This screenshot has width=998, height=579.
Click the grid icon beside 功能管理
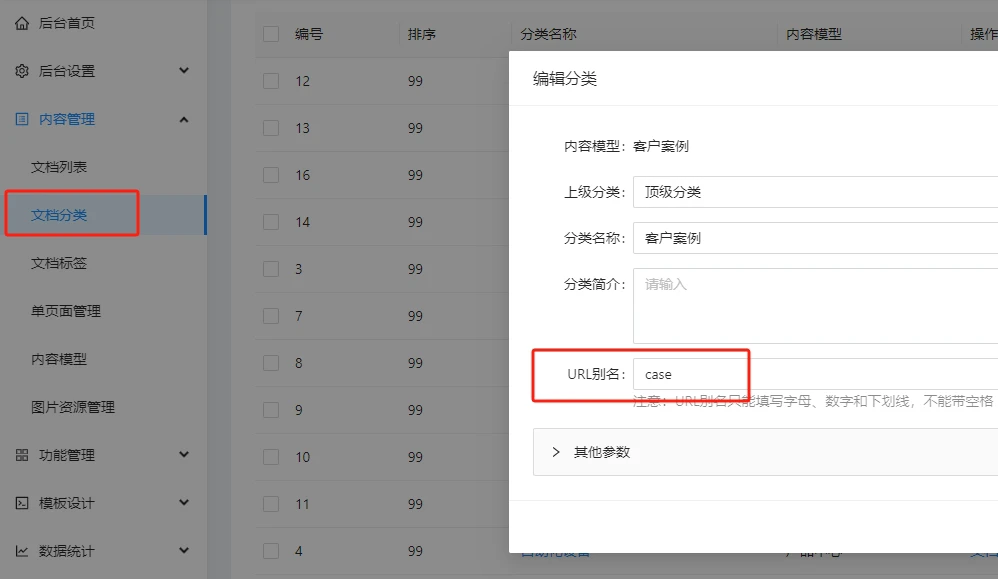tap(22, 455)
